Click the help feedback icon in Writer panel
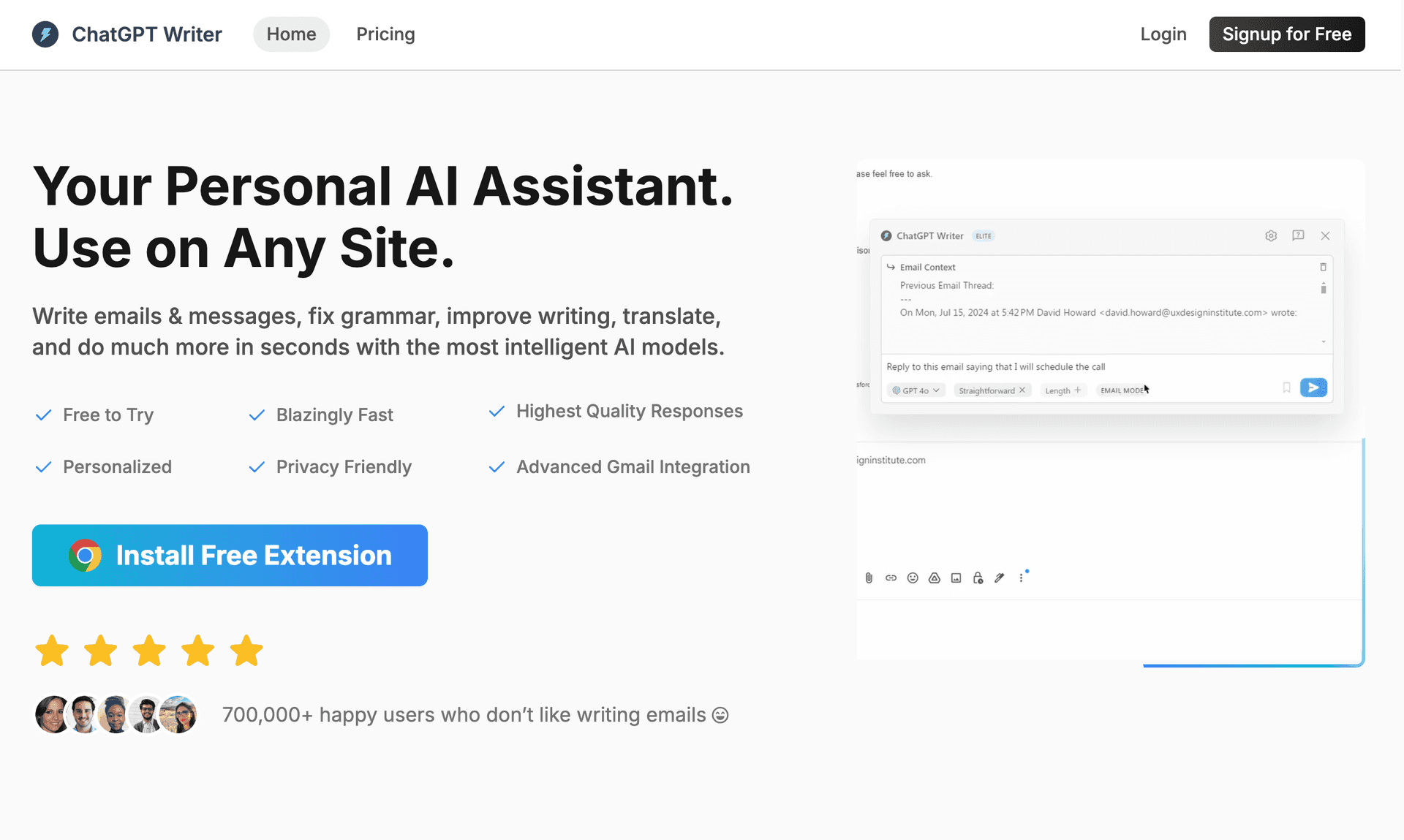This screenshot has height=840, width=1404. click(1298, 235)
